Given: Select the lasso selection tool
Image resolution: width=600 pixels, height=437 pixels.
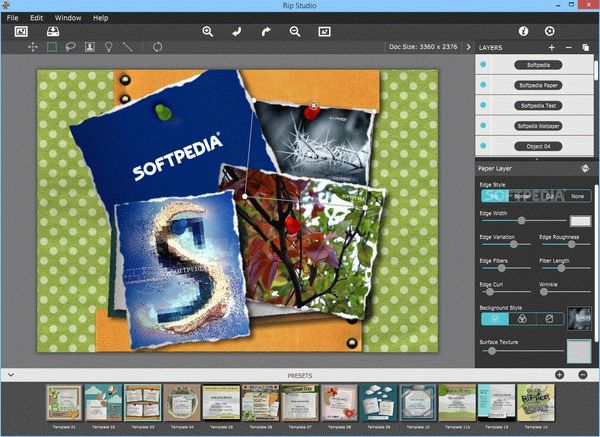Looking at the screenshot, I should click(x=70, y=47).
